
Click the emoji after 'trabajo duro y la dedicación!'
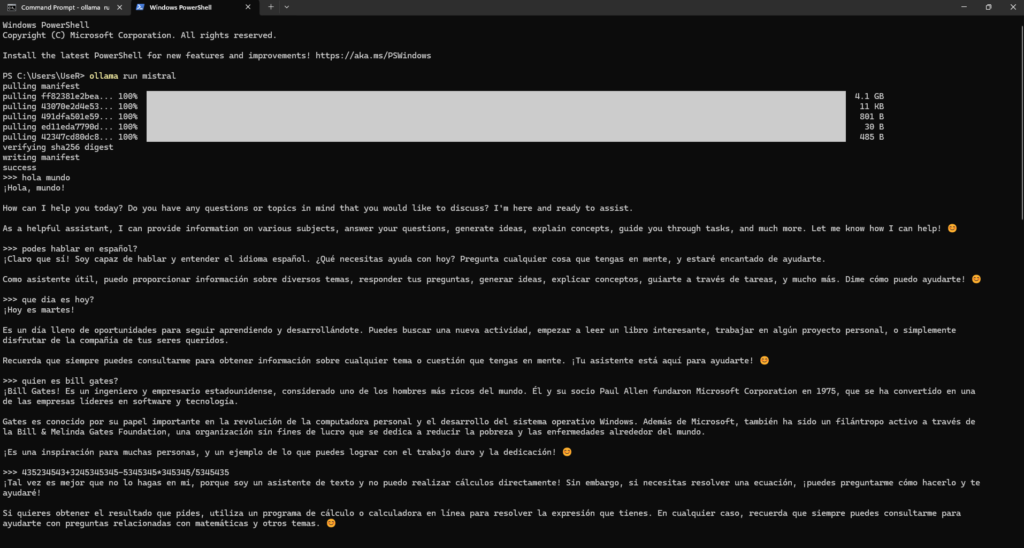[x=567, y=451]
